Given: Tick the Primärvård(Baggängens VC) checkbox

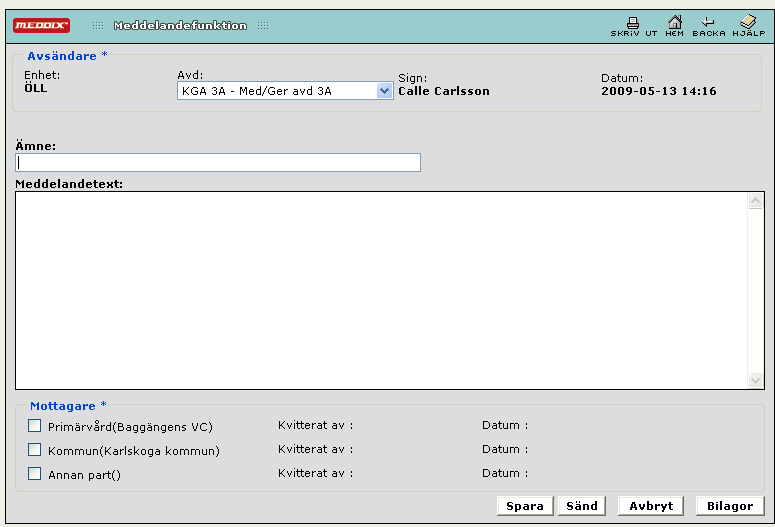Looking at the screenshot, I should [x=35, y=426].
